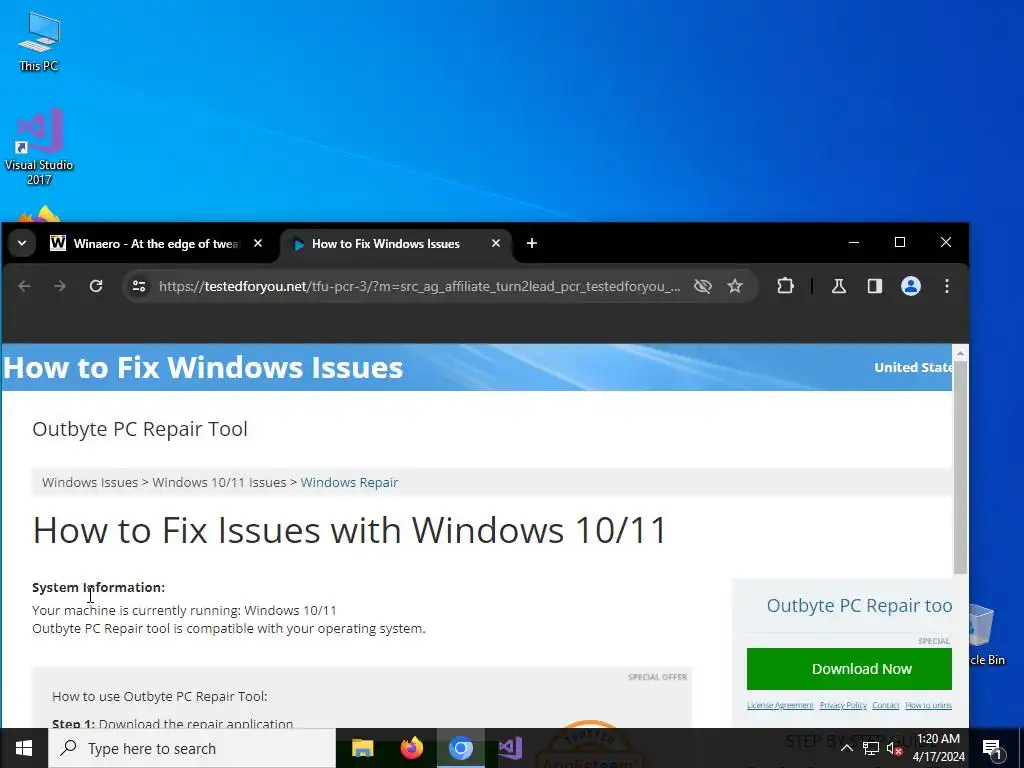Open the Windows Start menu
Viewport: 1024px width, 768px height.
click(x=24, y=748)
